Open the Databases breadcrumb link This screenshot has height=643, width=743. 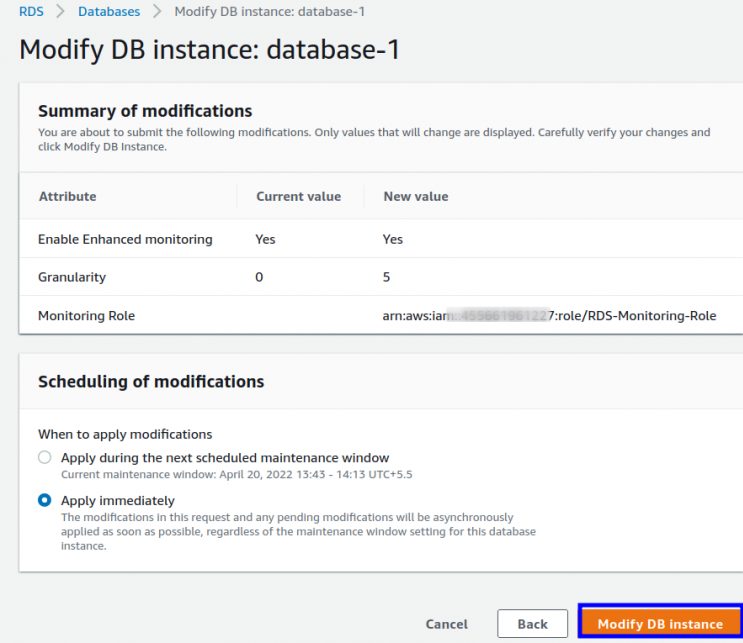pos(109,12)
